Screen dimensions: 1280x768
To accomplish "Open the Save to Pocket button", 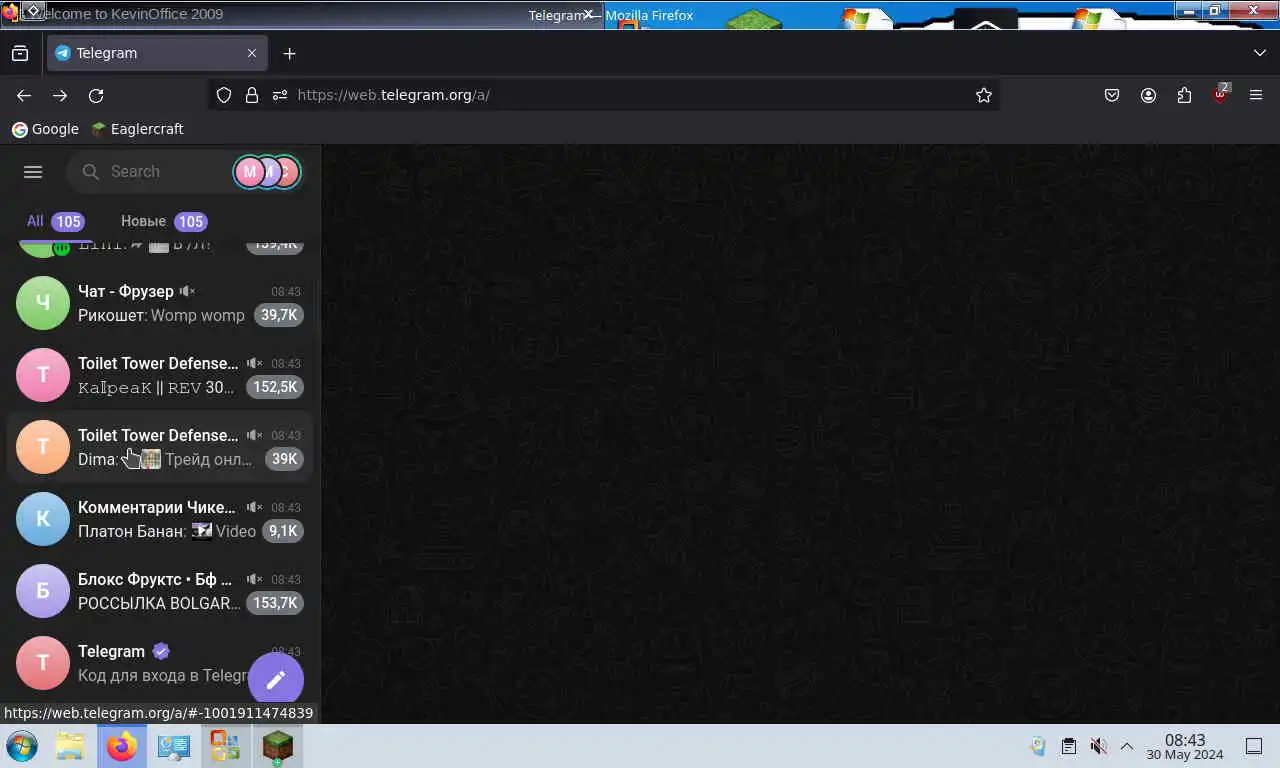I will (1112, 95).
